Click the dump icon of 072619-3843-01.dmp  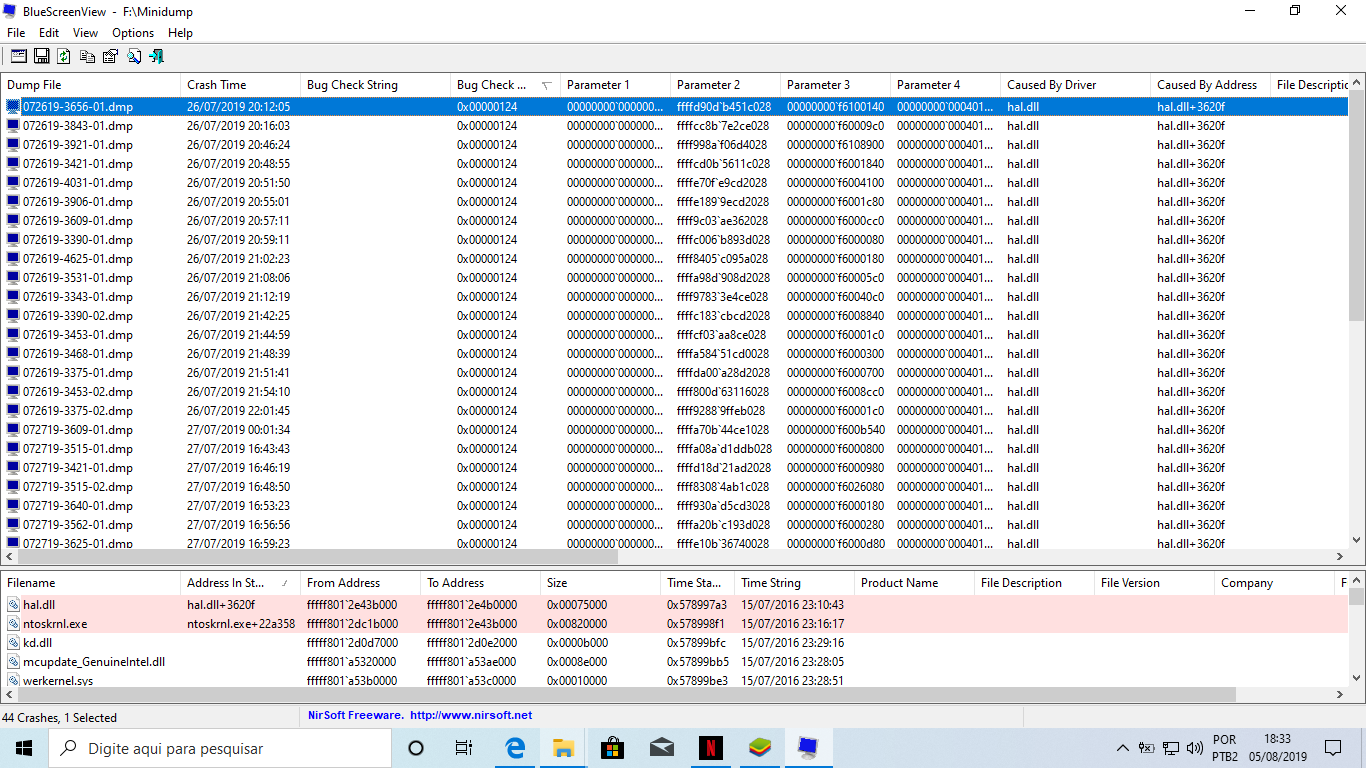click(x=13, y=125)
